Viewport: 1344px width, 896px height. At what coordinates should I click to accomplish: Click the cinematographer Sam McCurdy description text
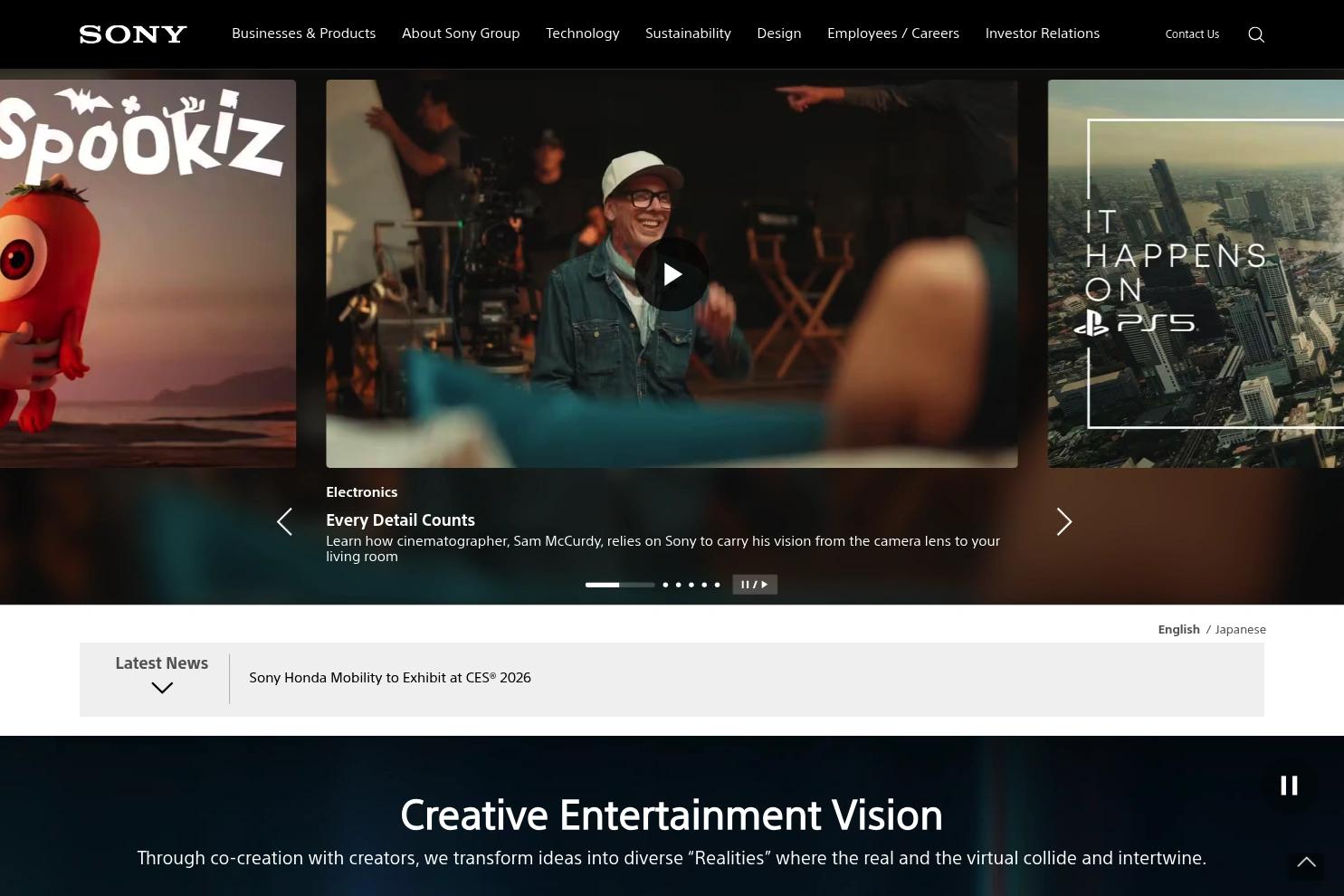662,548
